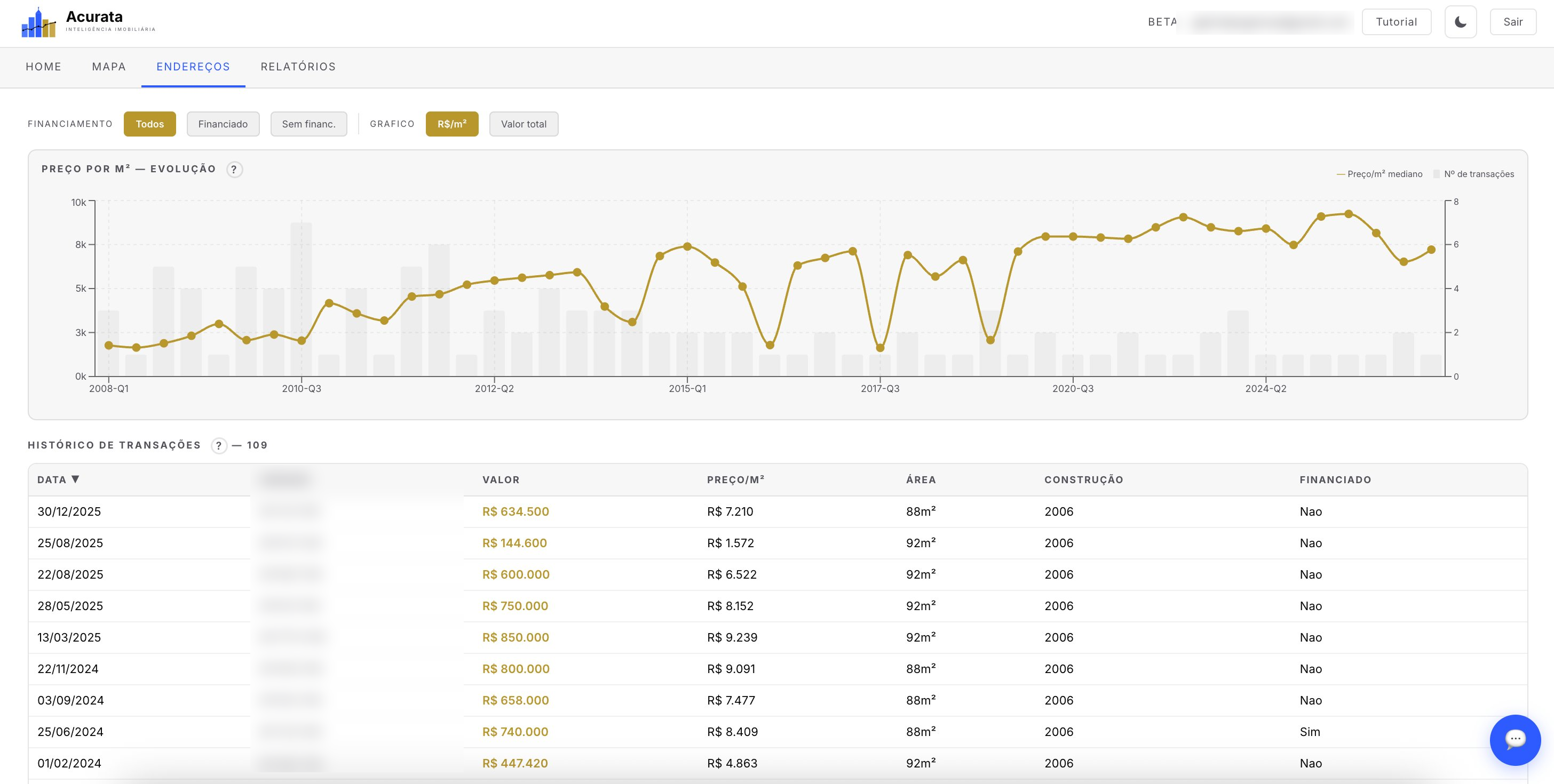The width and height of the screenshot is (1554, 784).
Task: Toggle the Preço/m² mediano legend series
Action: (1379, 174)
